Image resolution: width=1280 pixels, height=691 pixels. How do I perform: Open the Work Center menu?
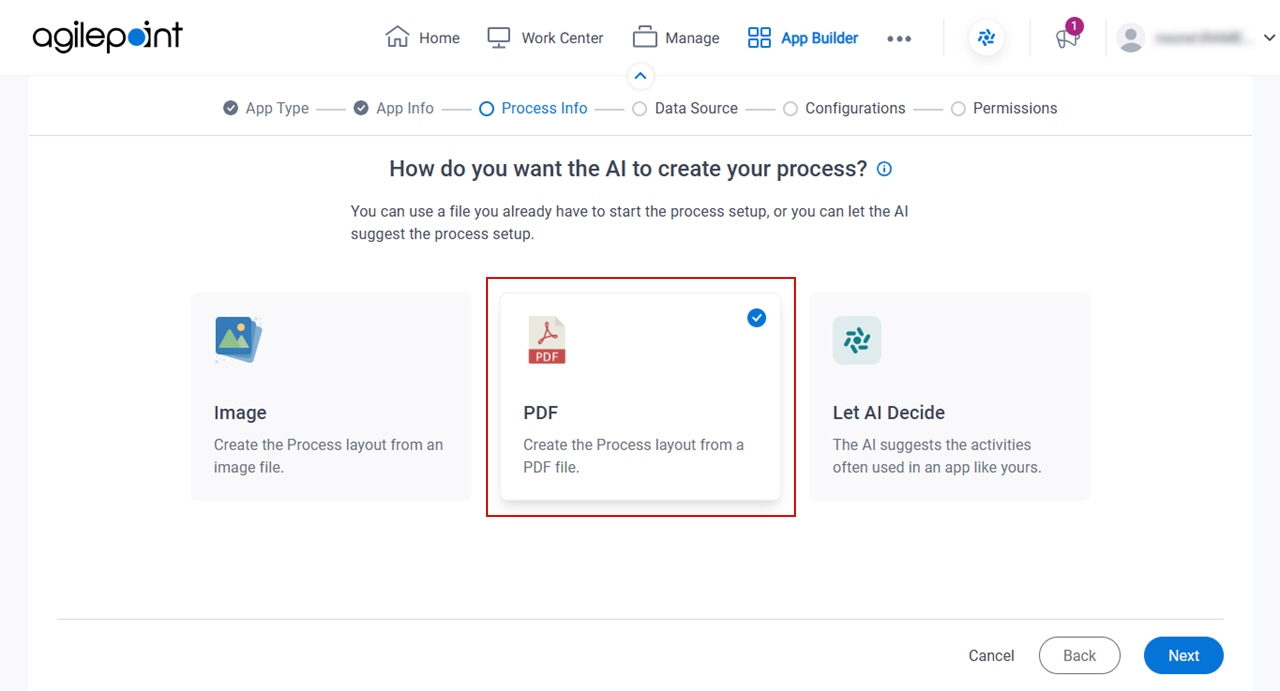click(x=545, y=38)
